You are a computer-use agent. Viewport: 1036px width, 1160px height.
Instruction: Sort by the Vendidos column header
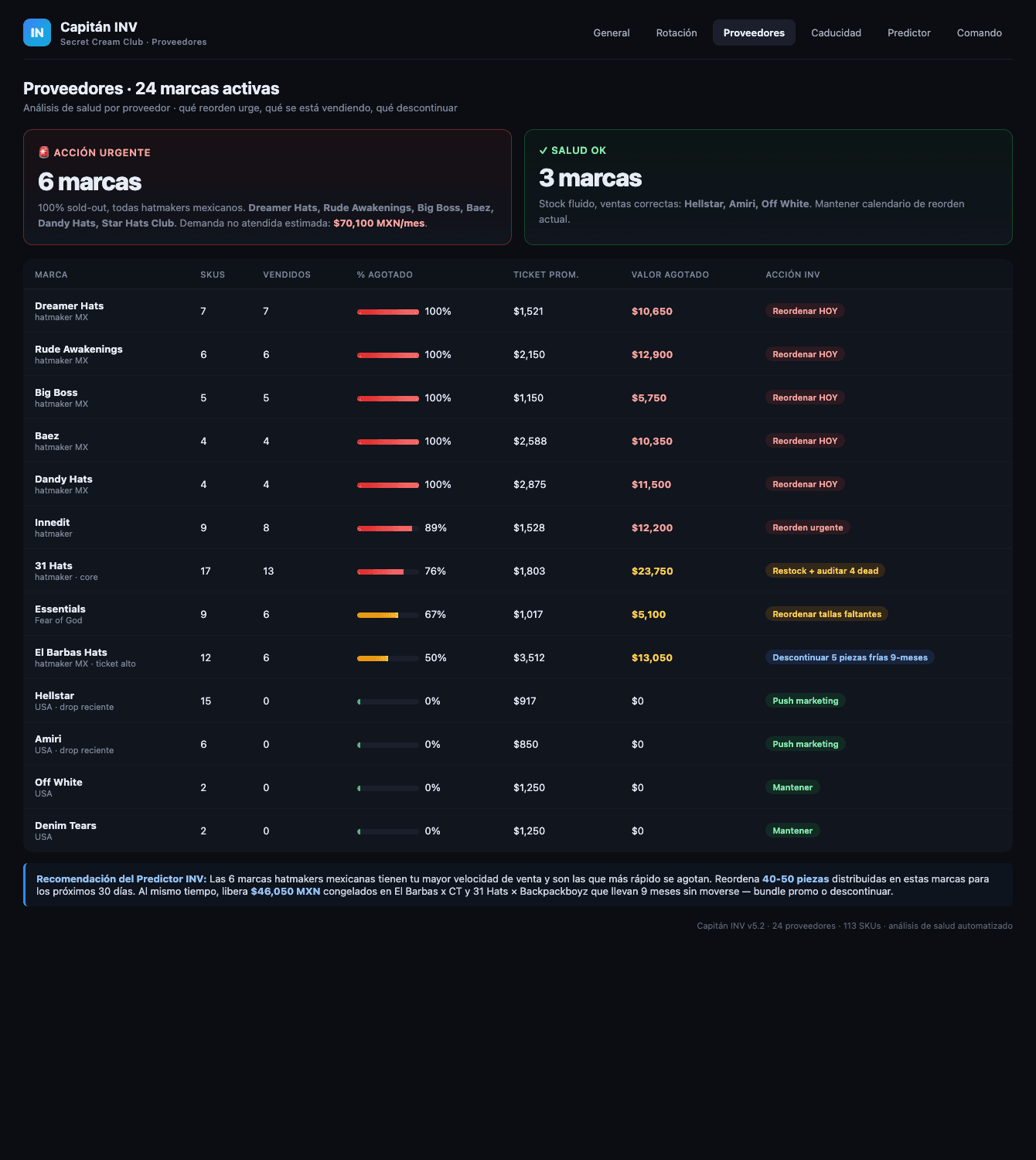tap(287, 275)
